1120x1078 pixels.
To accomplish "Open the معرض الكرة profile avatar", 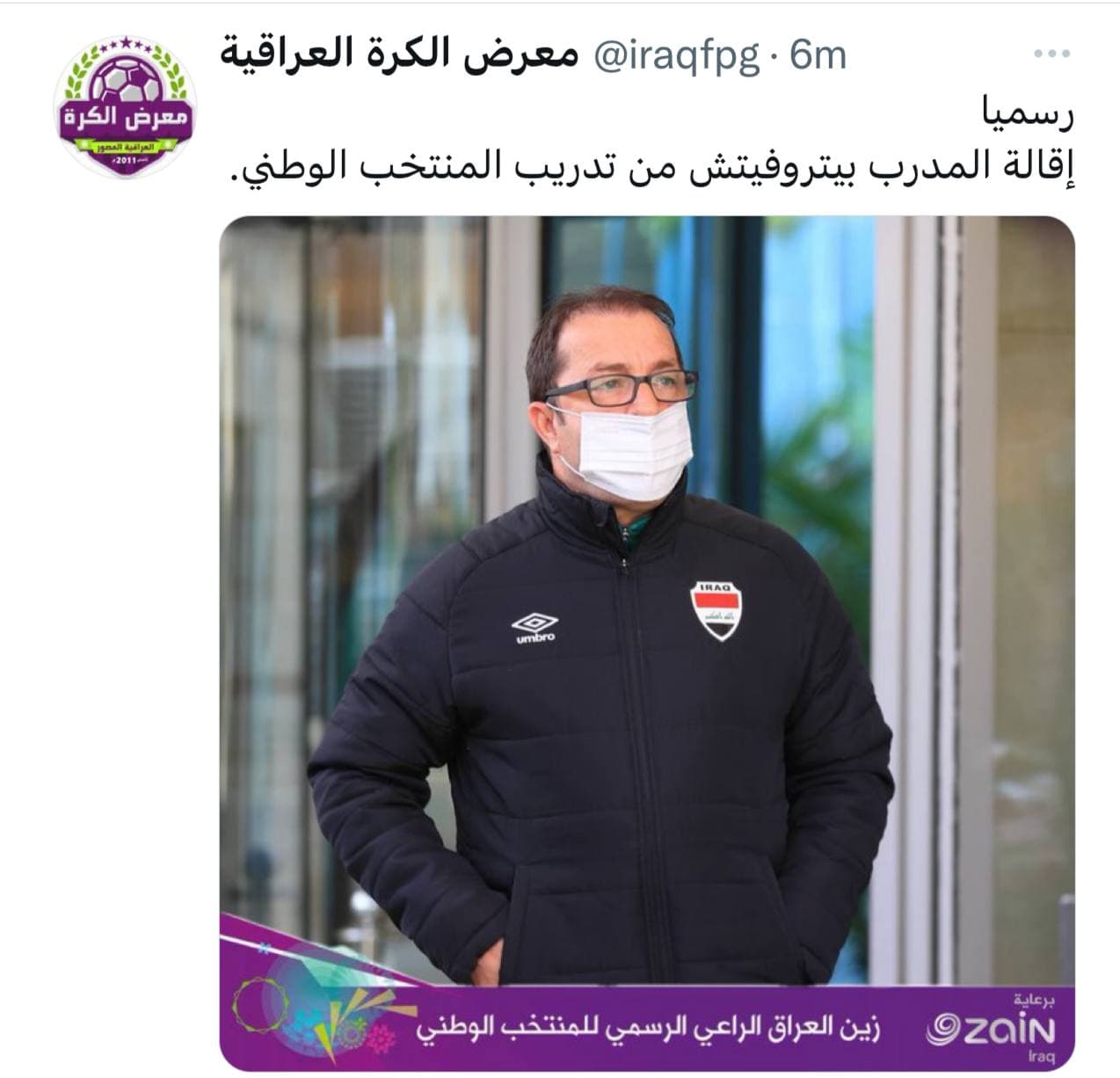I will click(126, 107).
